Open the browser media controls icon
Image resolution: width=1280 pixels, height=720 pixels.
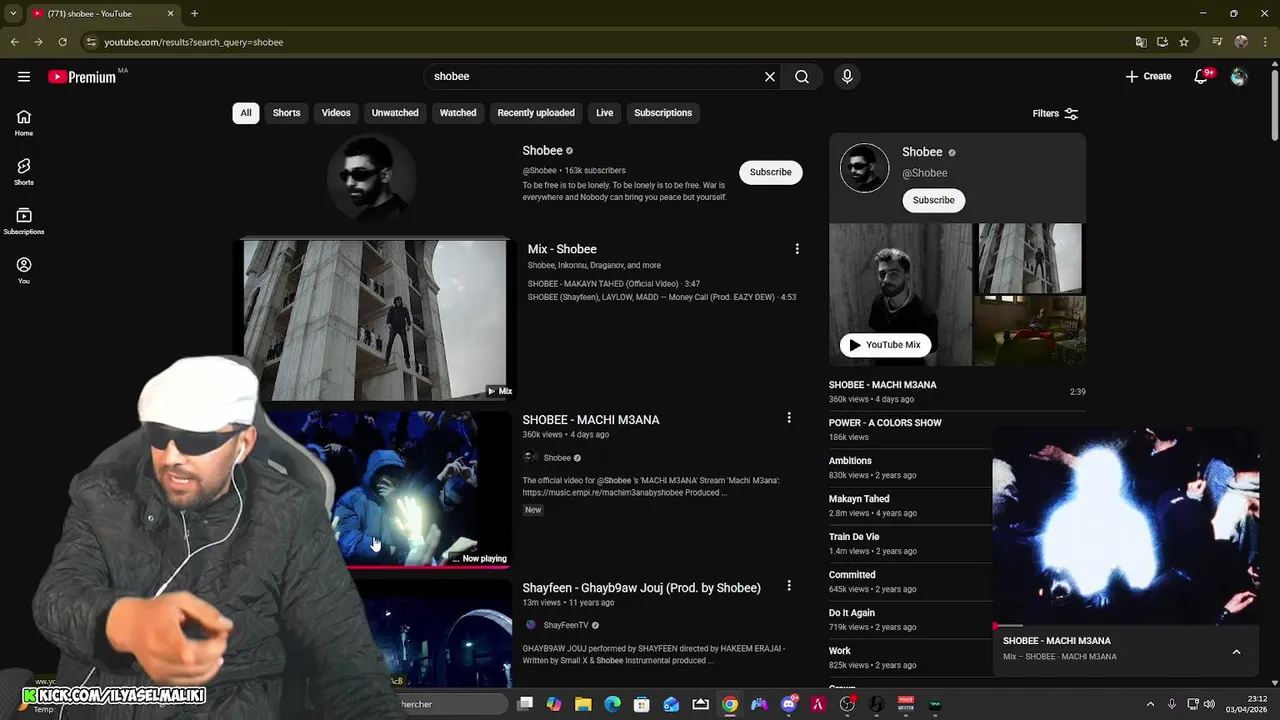coord(1217,42)
